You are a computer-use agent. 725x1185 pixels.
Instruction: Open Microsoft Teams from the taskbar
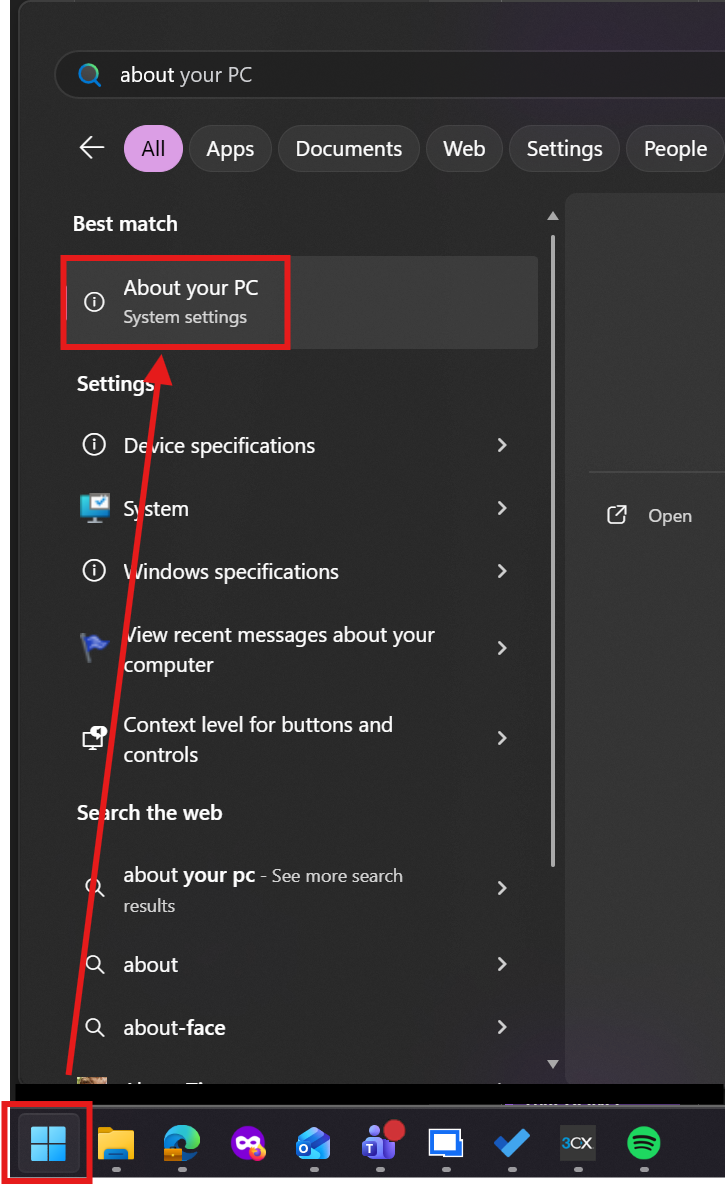click(380, 1143)
